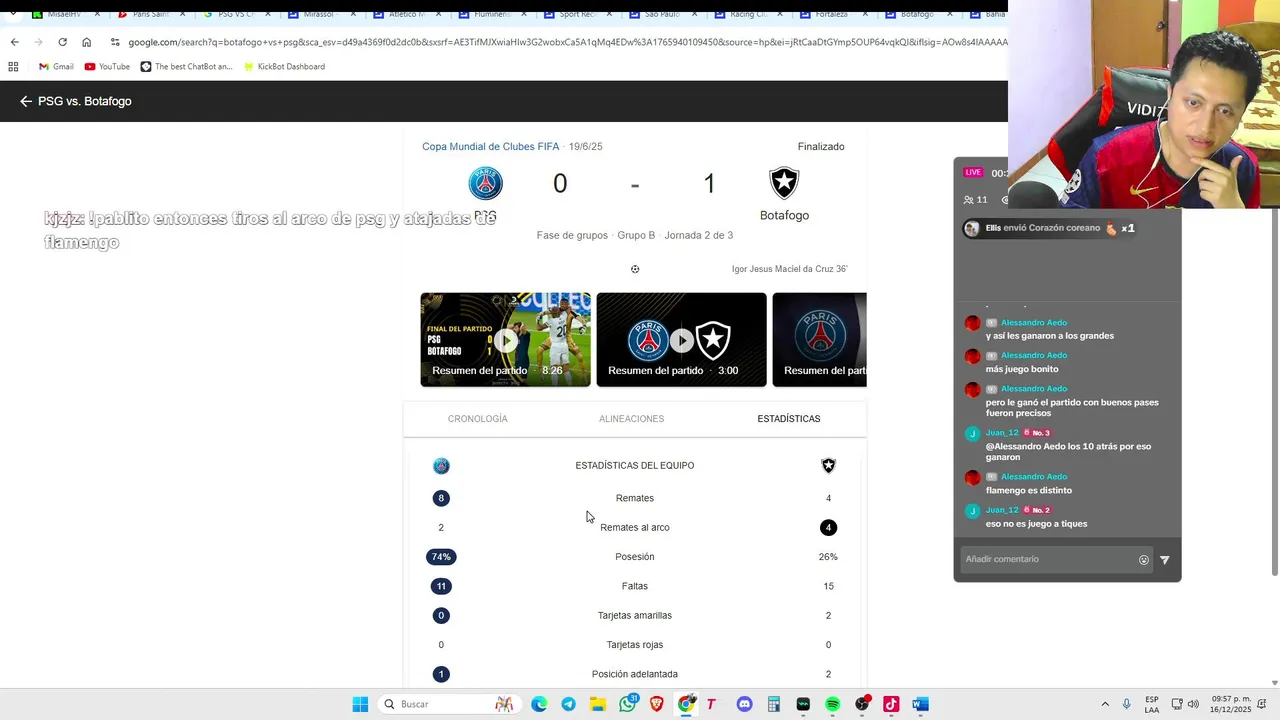
Task: Open Microsoft Edge from taskbar
Action: [x=539, y=704]
